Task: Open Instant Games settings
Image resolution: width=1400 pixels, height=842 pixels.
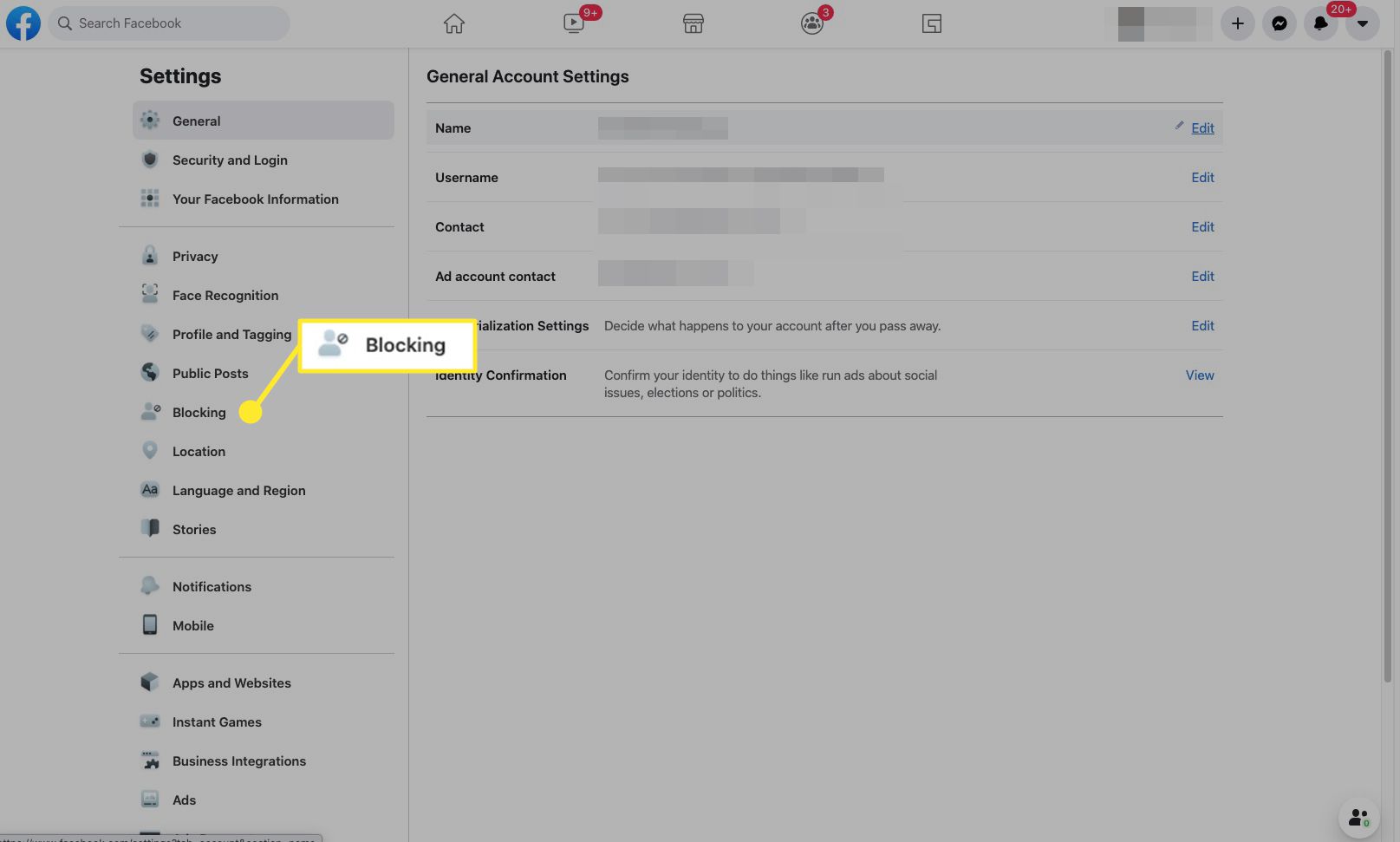Action: [x=264, y=721]
